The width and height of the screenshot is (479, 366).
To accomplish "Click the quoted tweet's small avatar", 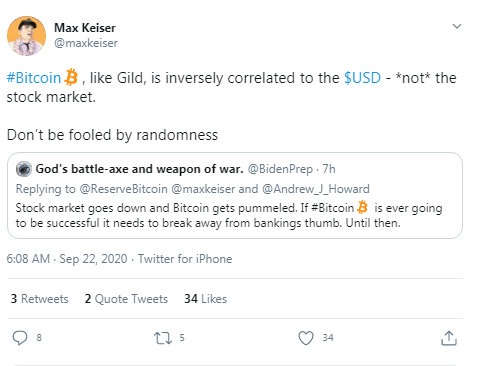I will 24,169.
